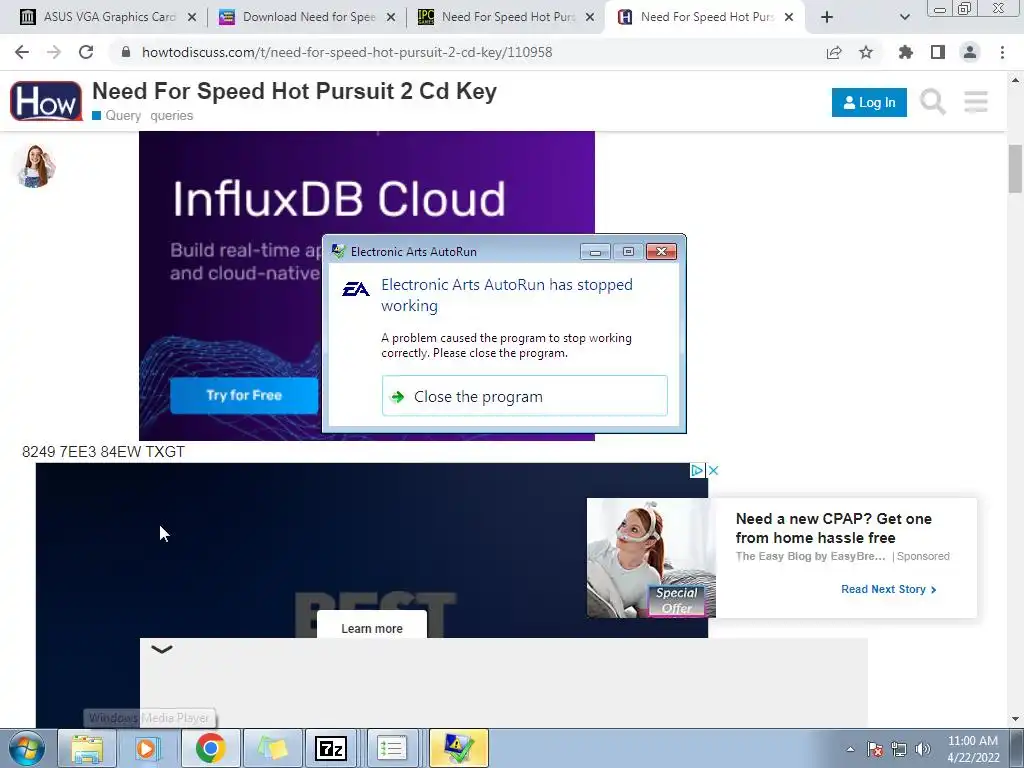Open the Query category link

pos(117,116)
